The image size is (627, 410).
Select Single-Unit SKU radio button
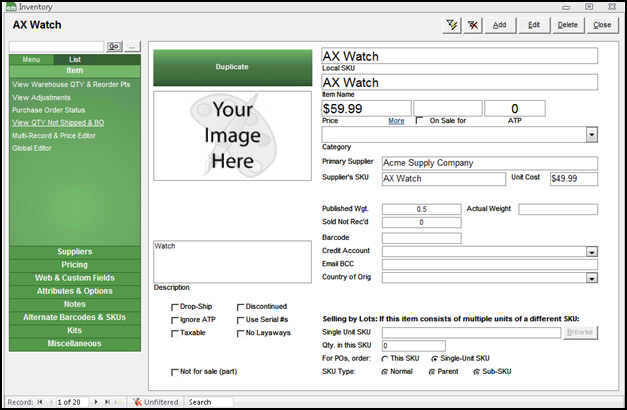[x=434, y=359]
